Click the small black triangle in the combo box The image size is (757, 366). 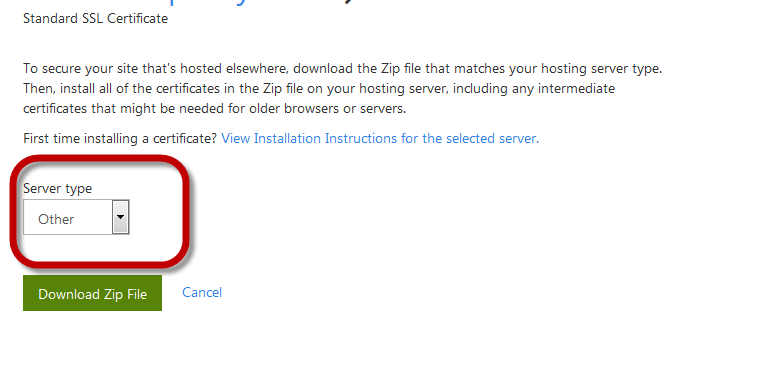click(x=121, y=216)
